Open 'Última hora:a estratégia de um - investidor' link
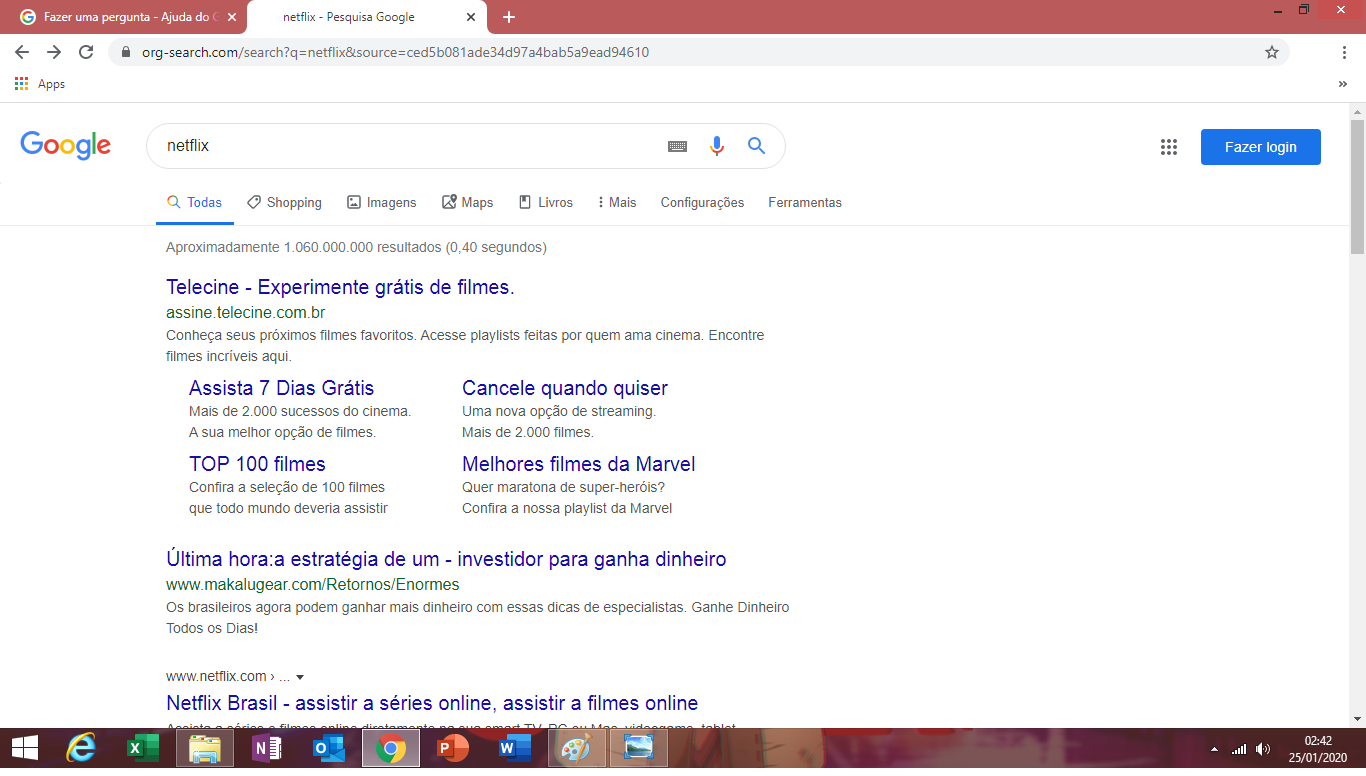The height and width of the screenshot is (776, 1366). point(446,559)
